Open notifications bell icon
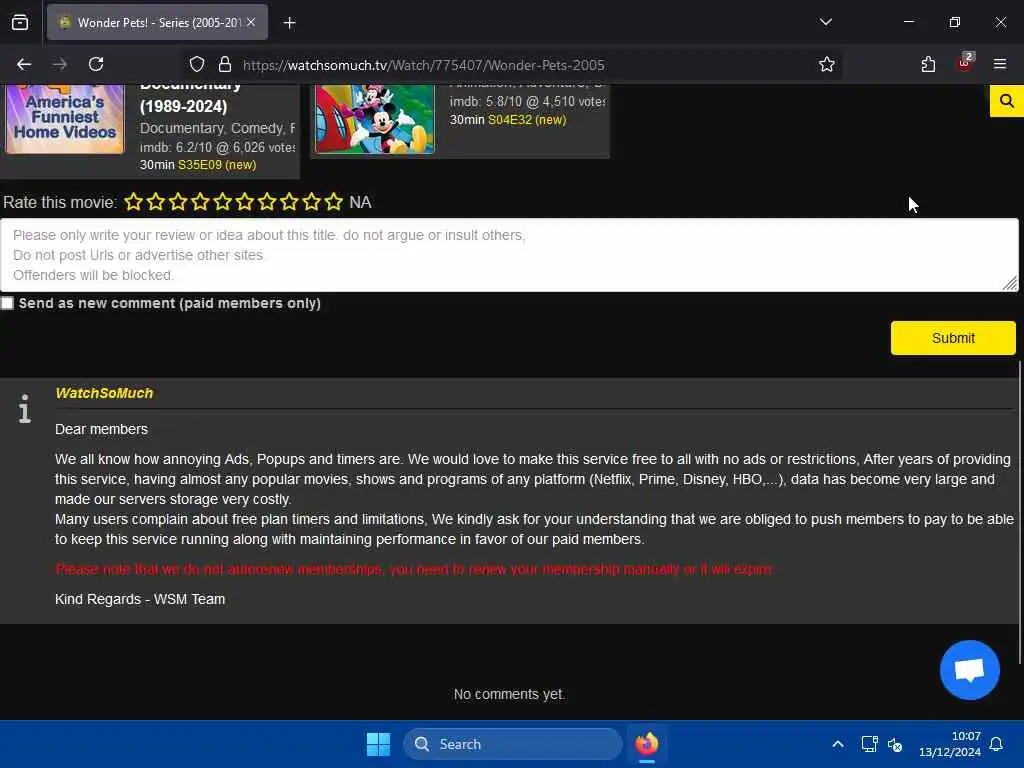The width and height of the screenshot is (1024, 768). click(x=996, y=744)
